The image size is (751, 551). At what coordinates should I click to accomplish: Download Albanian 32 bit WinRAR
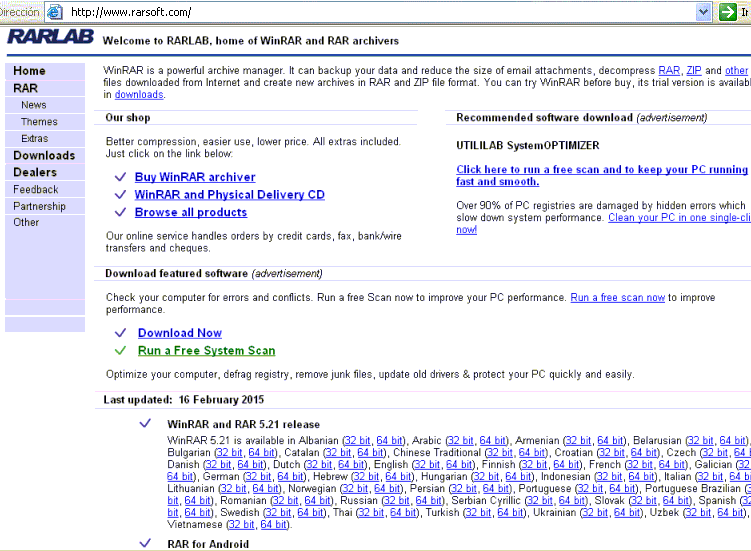[x=357, y=440]
